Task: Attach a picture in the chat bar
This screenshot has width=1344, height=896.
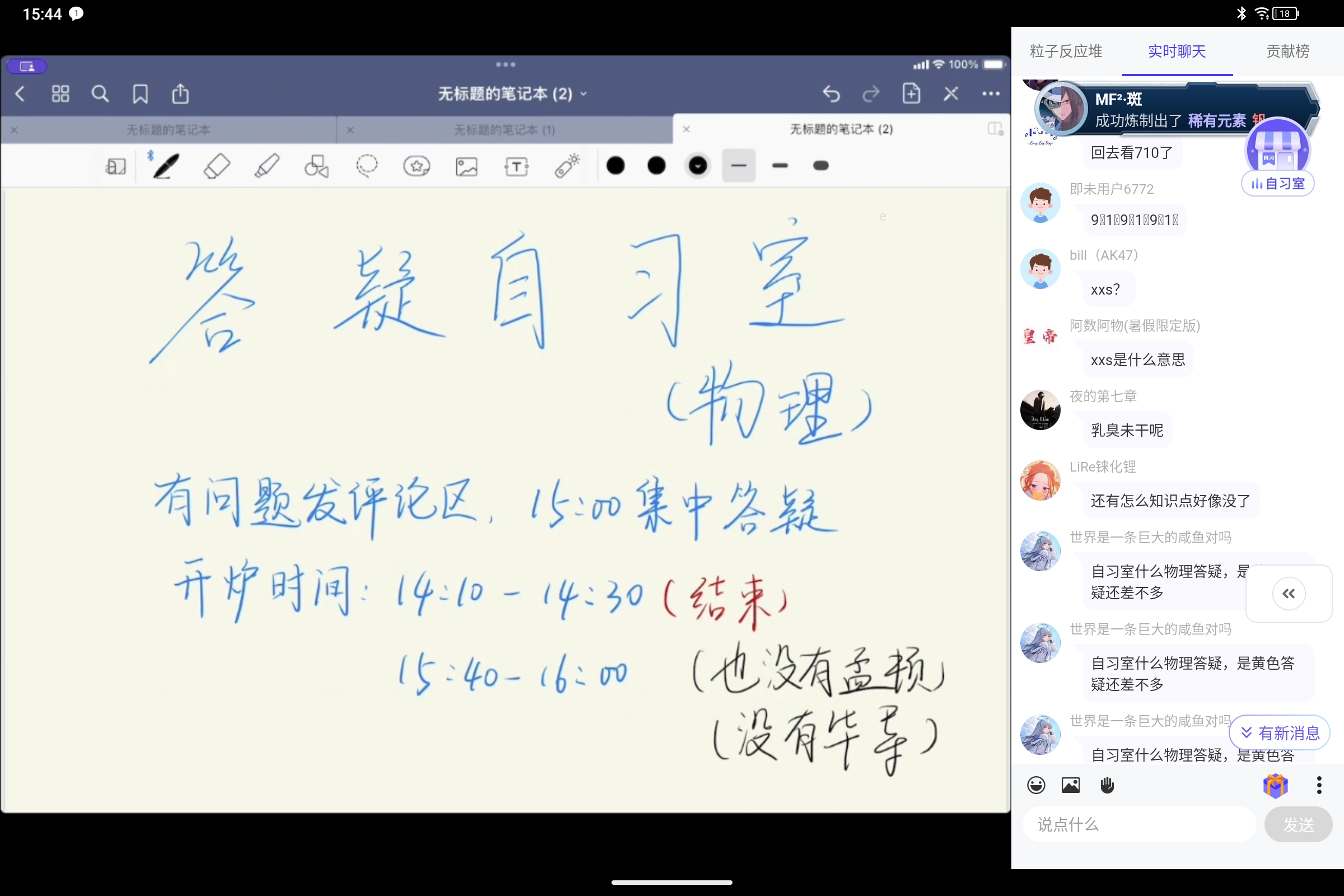Action: pos(1071,785)
